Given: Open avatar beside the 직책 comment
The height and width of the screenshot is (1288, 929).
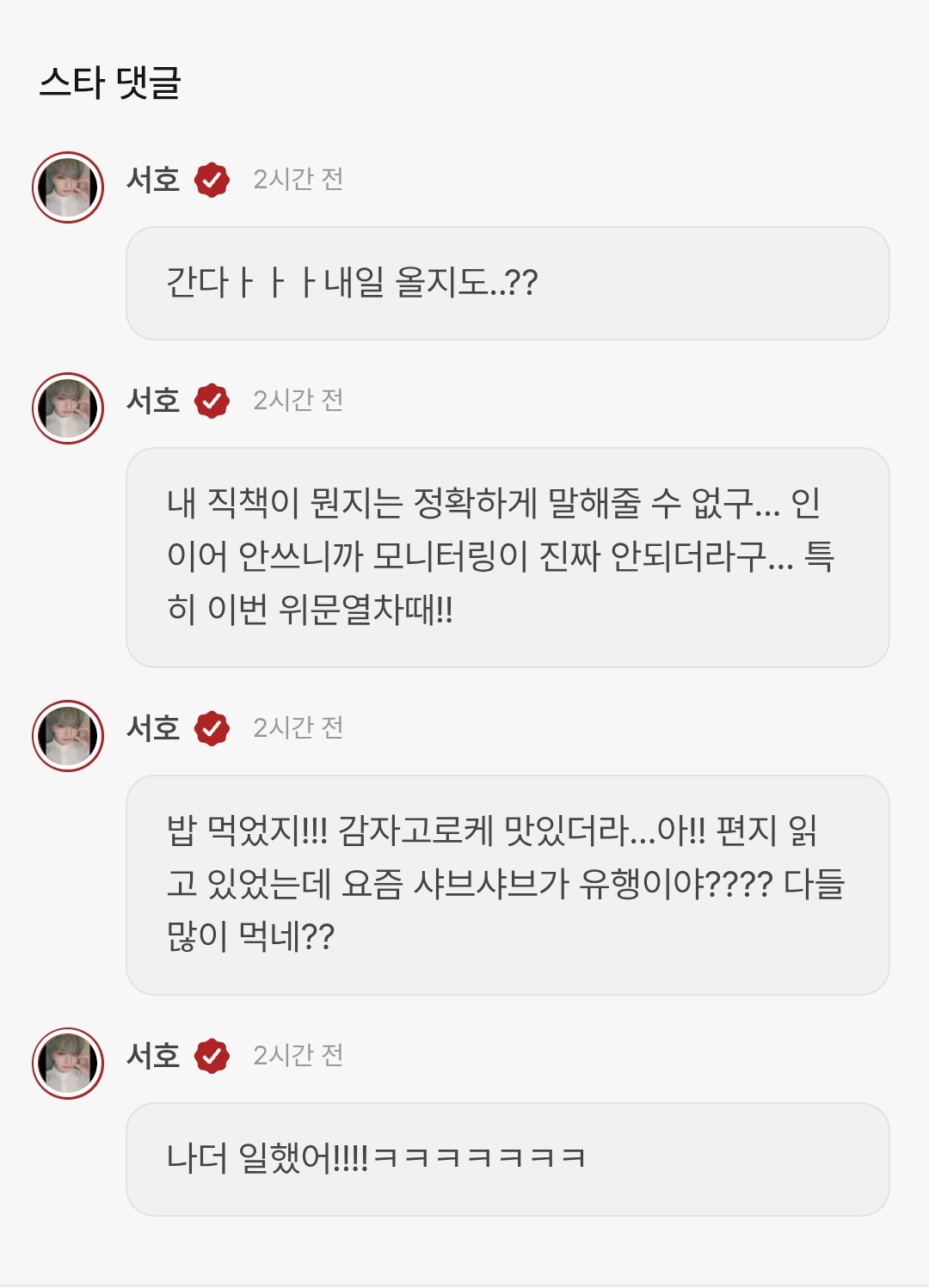Looking at the screenshot, I should [x=68, y=408].
